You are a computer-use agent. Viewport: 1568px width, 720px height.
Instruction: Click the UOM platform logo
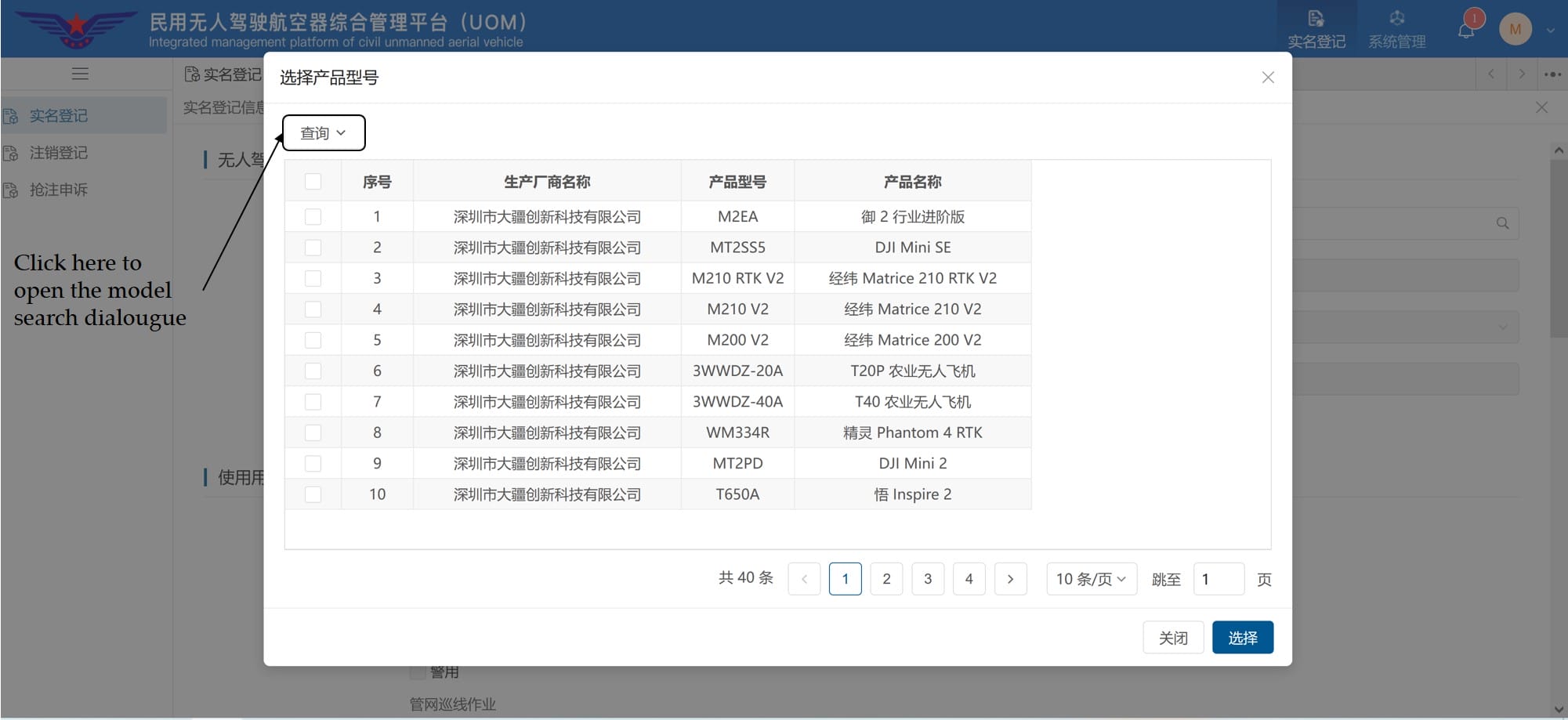click(76, 28)
